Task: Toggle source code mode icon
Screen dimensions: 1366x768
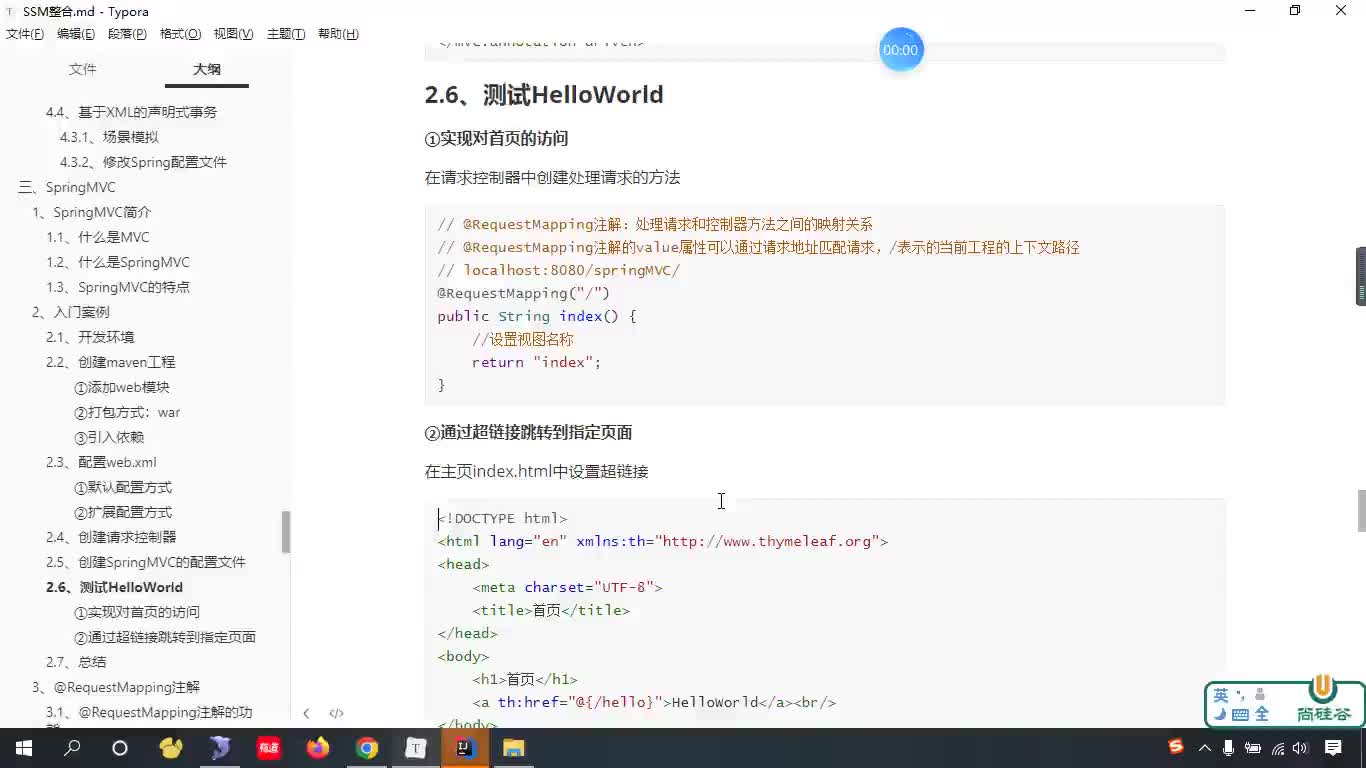Action: [336, 713]
